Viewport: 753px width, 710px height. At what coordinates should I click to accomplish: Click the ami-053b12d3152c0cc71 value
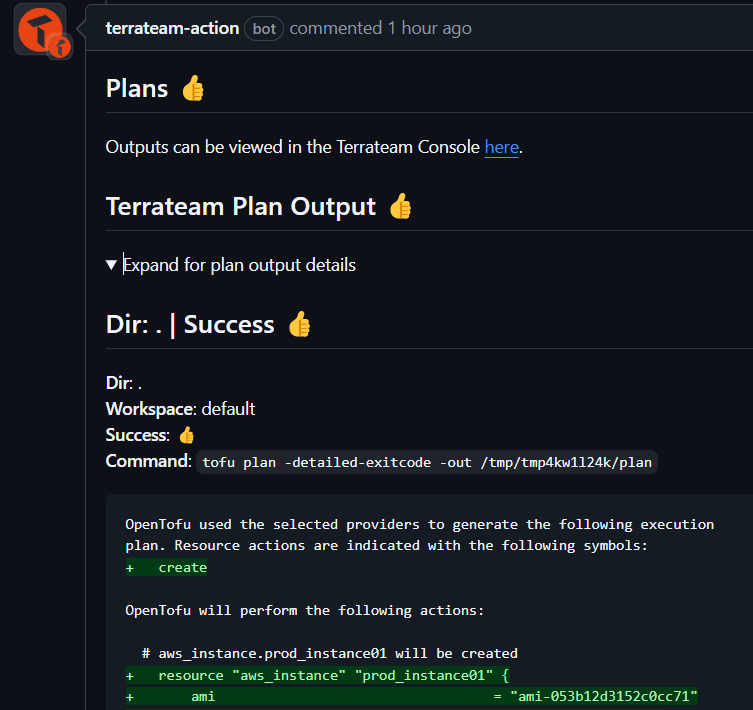point(604,697)
